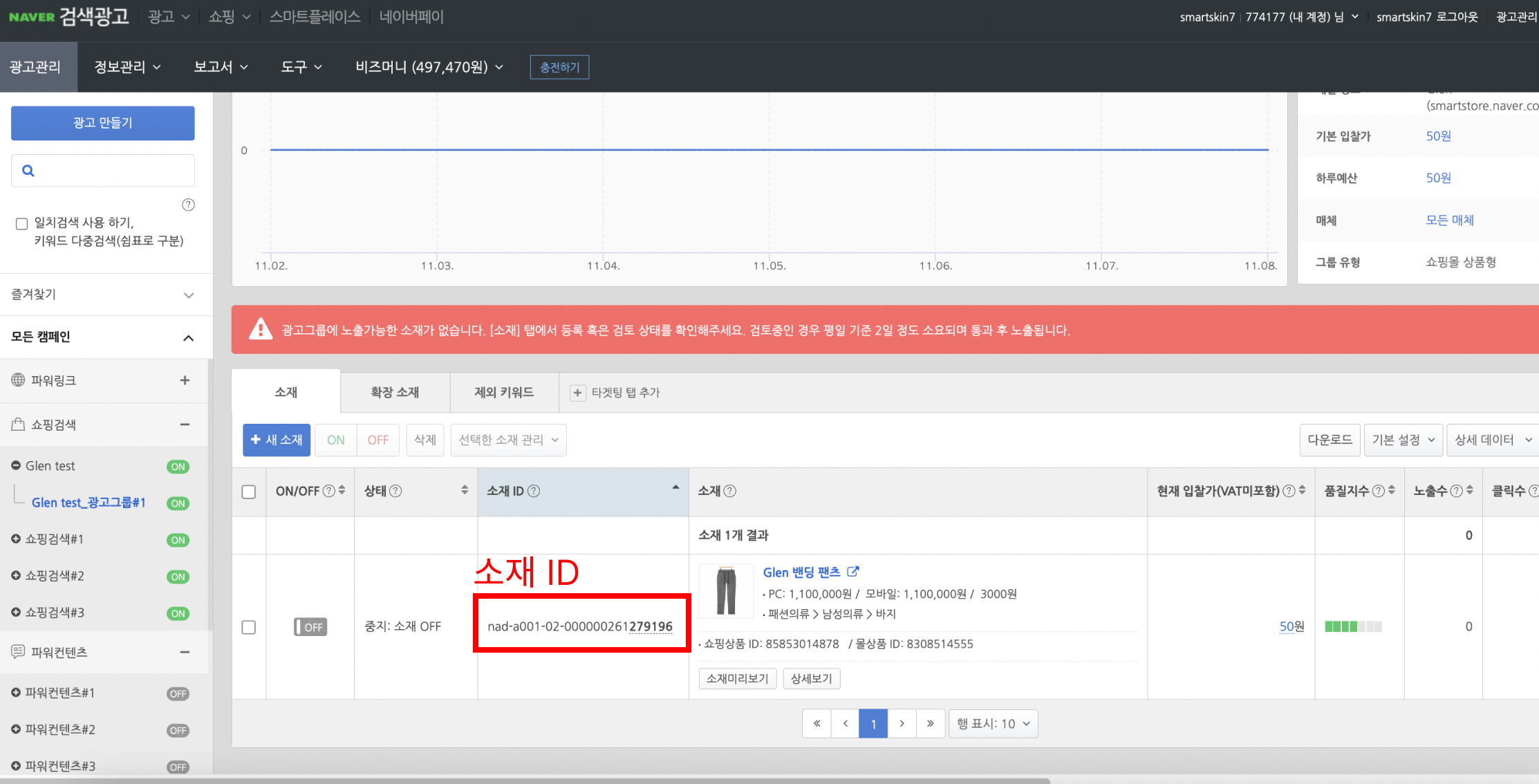Click the green quality index bar

point(1352,626)
